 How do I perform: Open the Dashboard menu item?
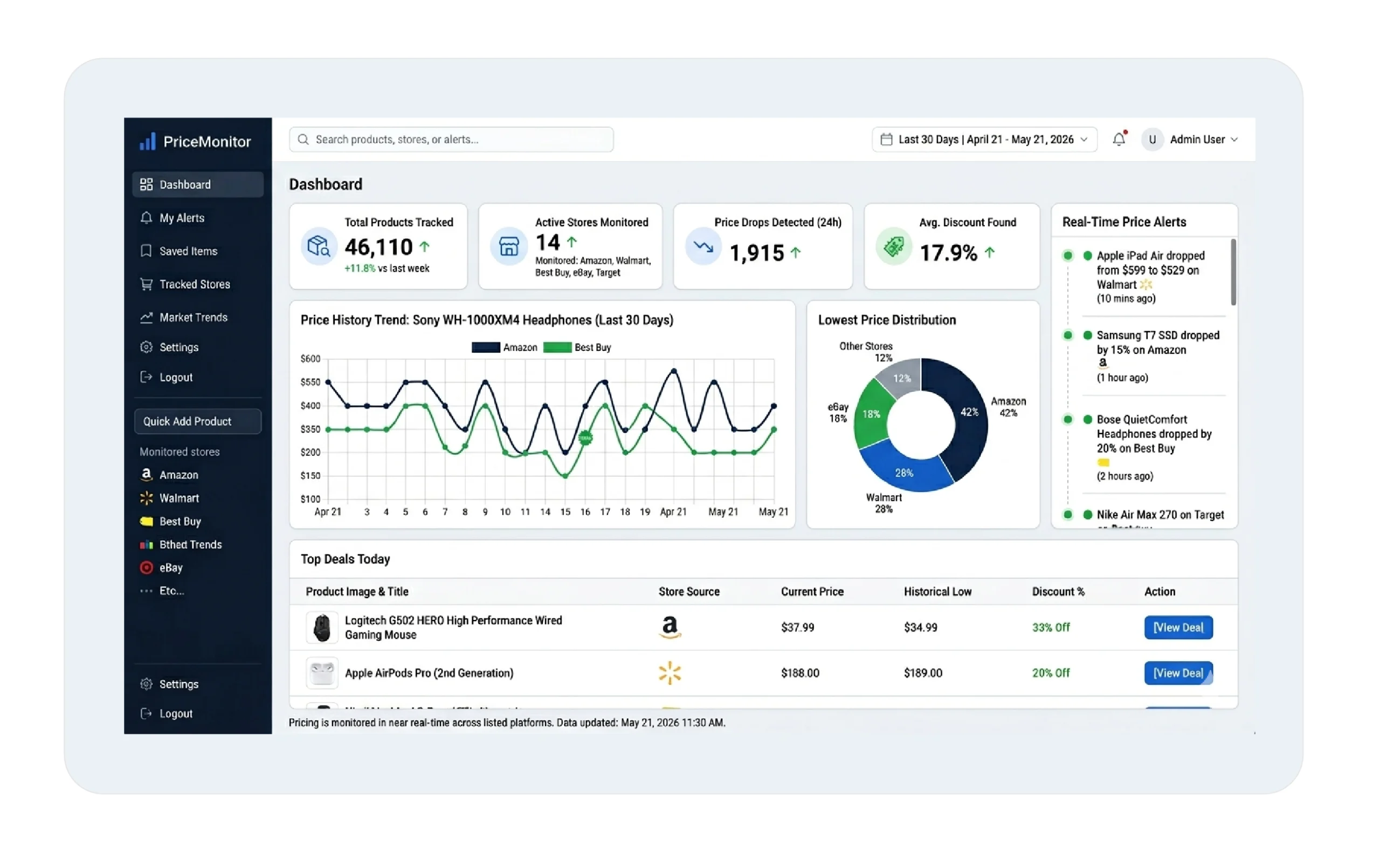pos(198,184)
